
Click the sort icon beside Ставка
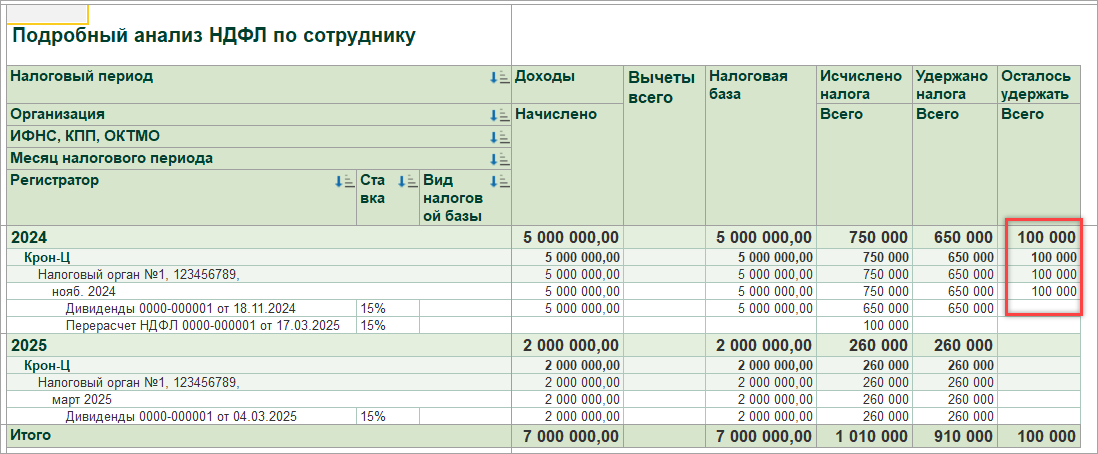tap(407, 181)
